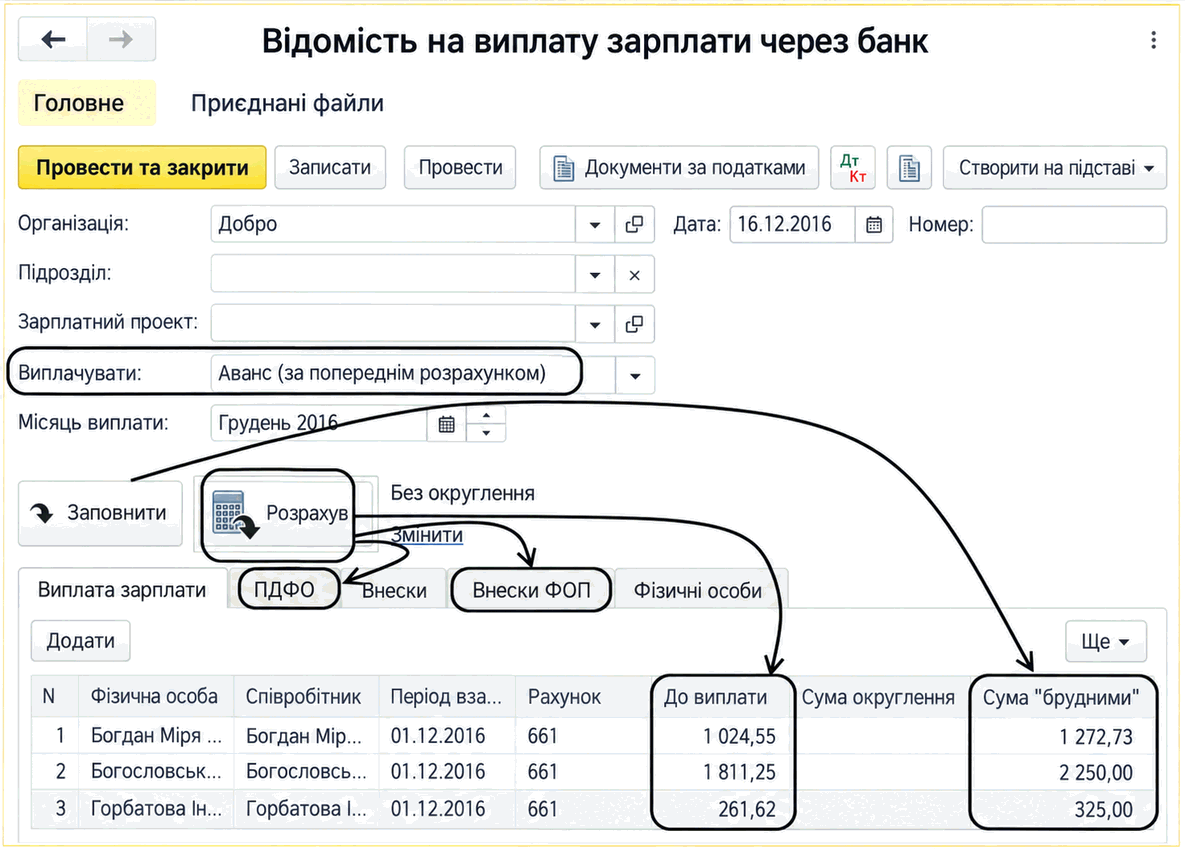
Task: Open the Дата calendar picker
Action: pyautogui.click(x=874, y=224)
